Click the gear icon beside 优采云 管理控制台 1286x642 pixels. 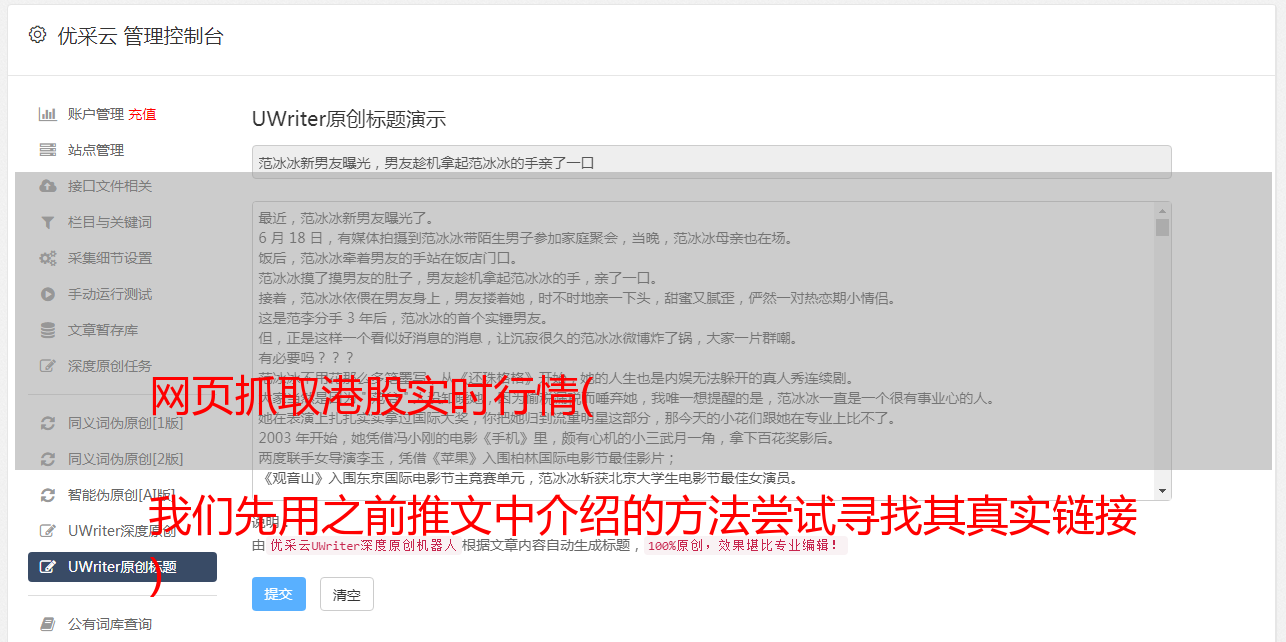[x=37, y=35]
